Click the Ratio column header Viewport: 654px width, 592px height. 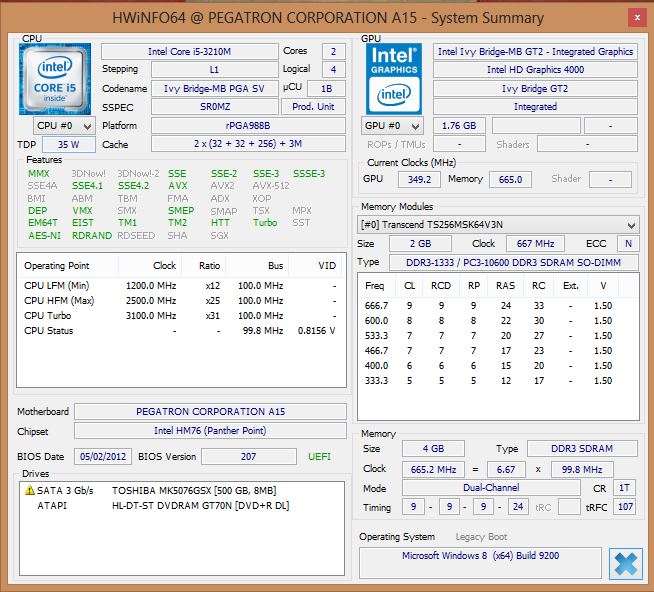point(203,265)
